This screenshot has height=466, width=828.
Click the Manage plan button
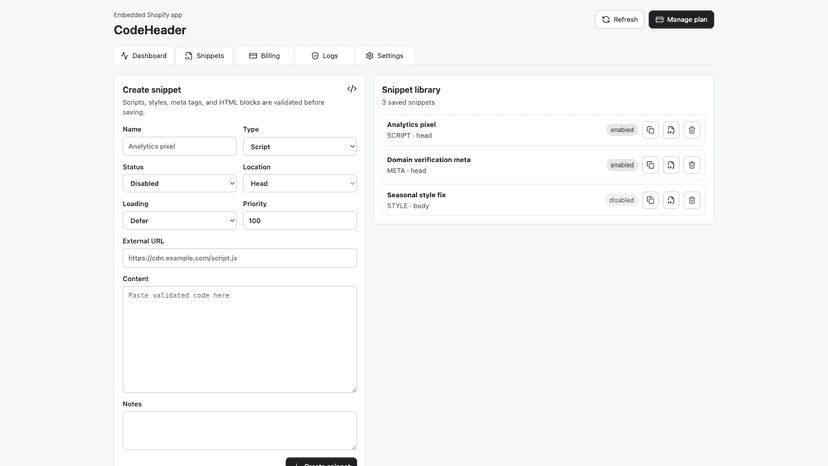(x=681, y=20)
